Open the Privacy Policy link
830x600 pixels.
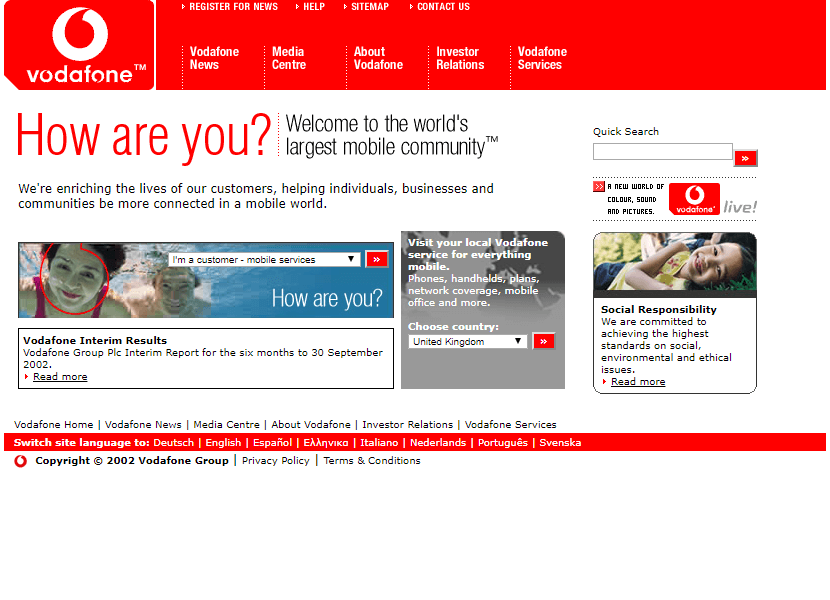[x=276, y=461]
